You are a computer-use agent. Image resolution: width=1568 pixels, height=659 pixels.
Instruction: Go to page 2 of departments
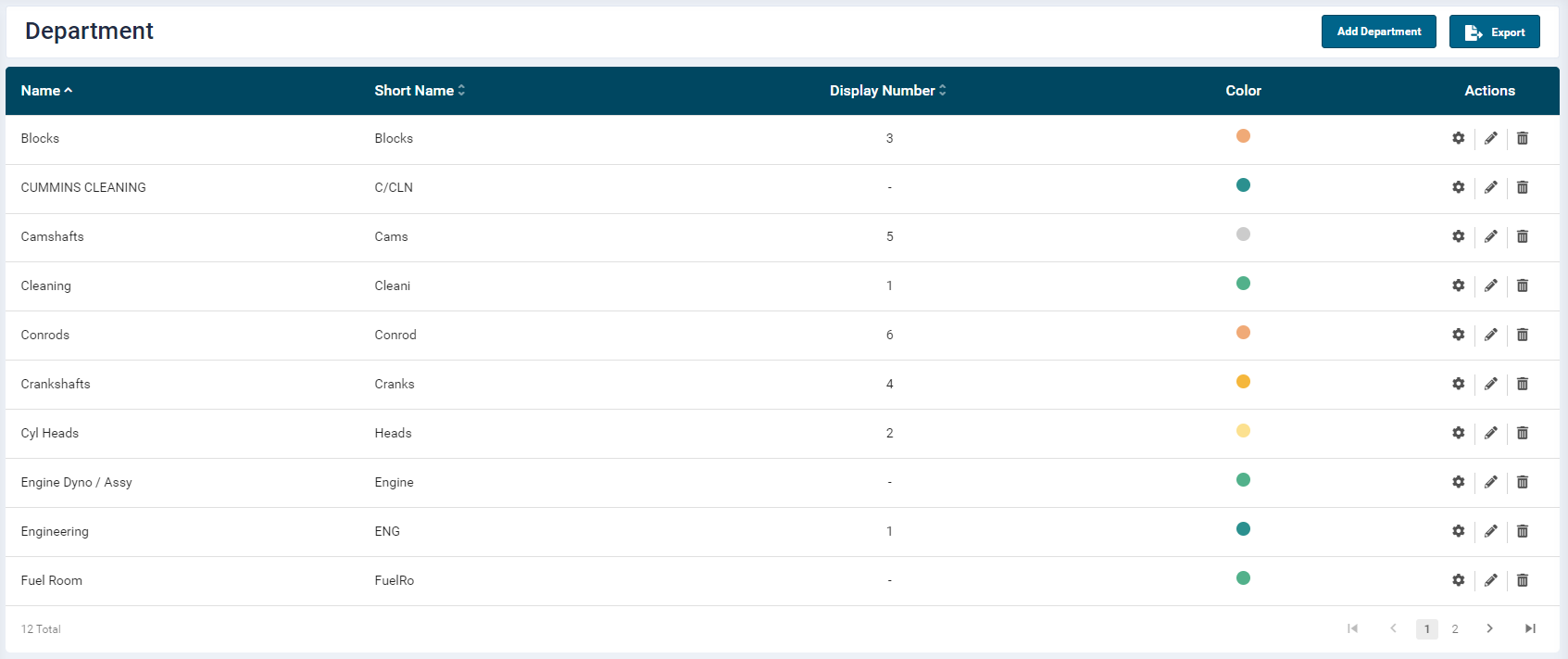pos(1455,629)
